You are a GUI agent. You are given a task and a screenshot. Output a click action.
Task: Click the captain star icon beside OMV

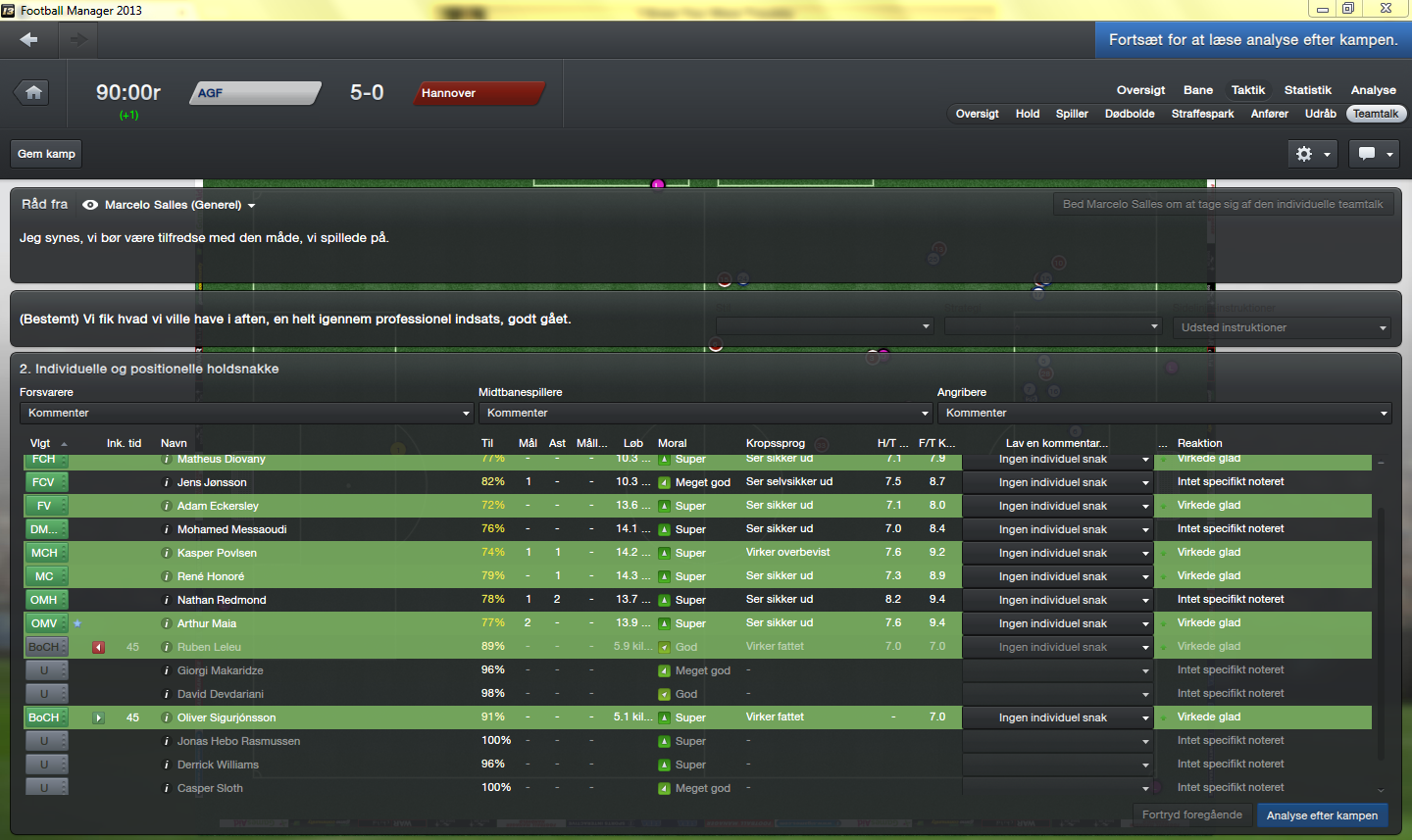click(77, 623)
